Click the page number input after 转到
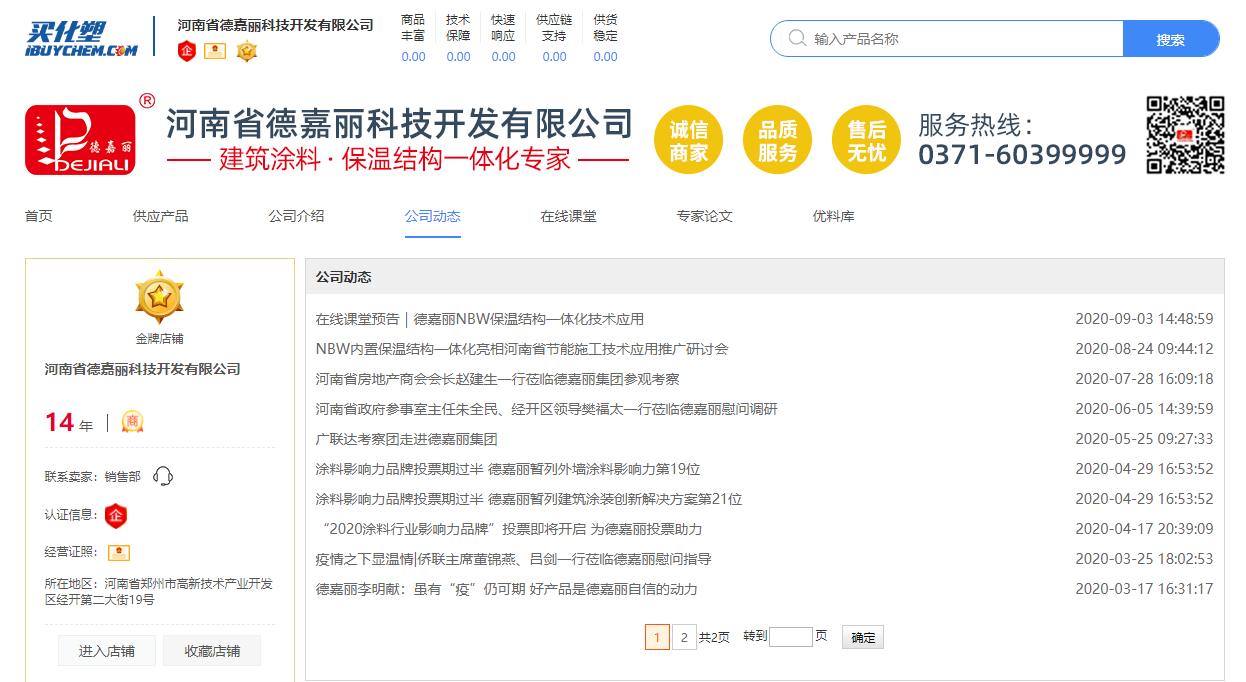Screen dimensions: 1246x682 point(791,637)
